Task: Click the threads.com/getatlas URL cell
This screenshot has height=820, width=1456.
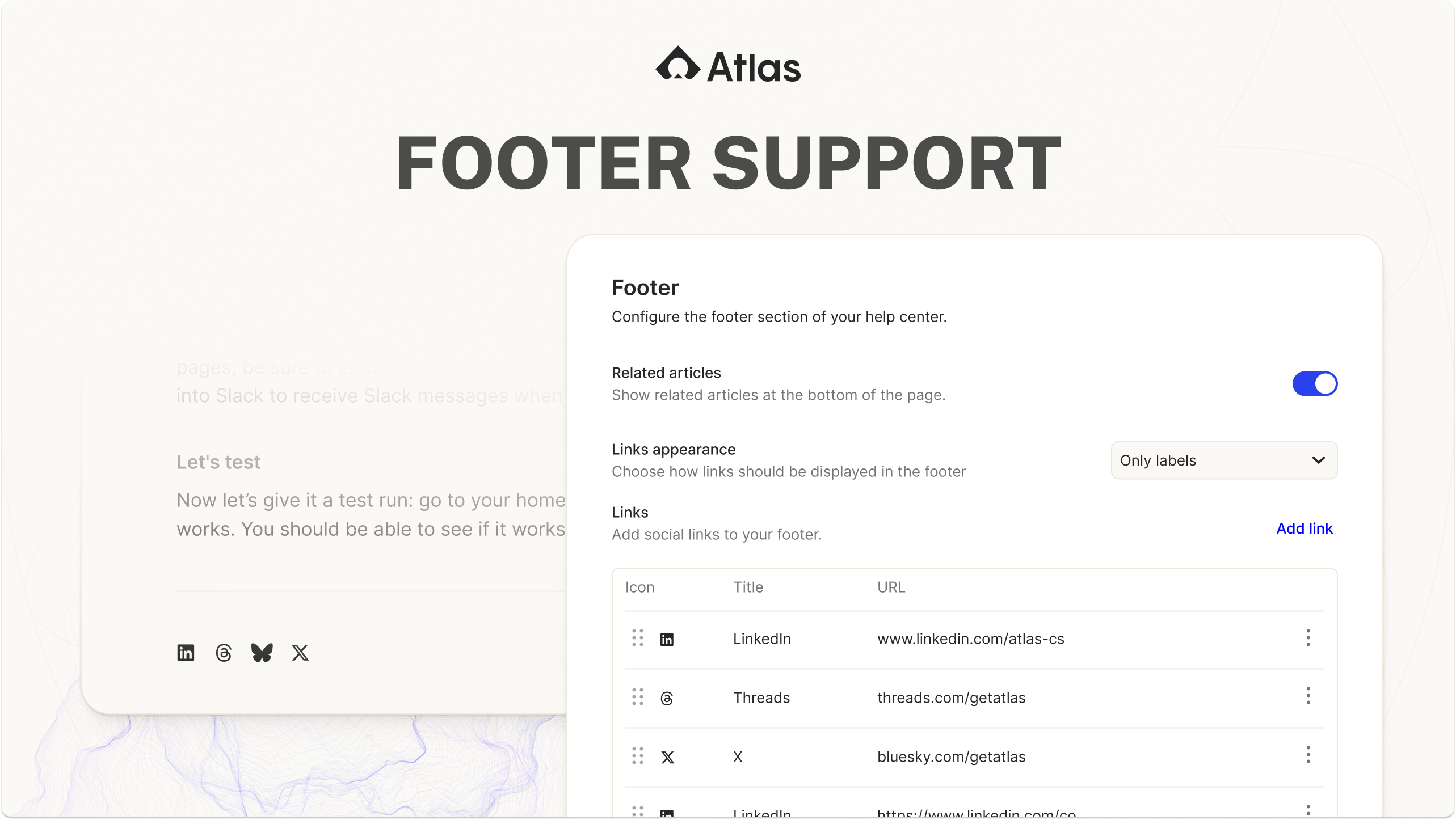Action: [951, 698]
